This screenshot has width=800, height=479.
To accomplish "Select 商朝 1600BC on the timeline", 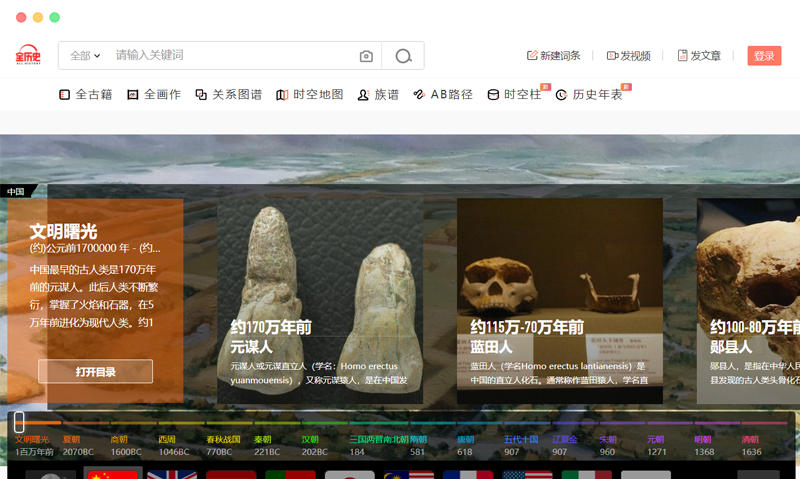I will click(126, 445).
